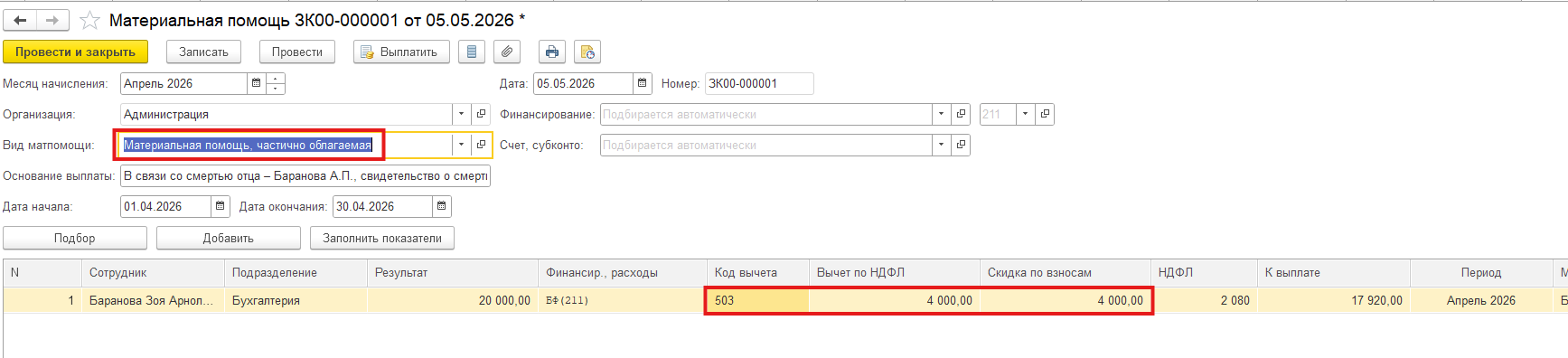Edit 'Месяц начисления' field Апрель 2026
Image resolution: width=1568 pixels, height=358 pixels.
click(183, 83)
